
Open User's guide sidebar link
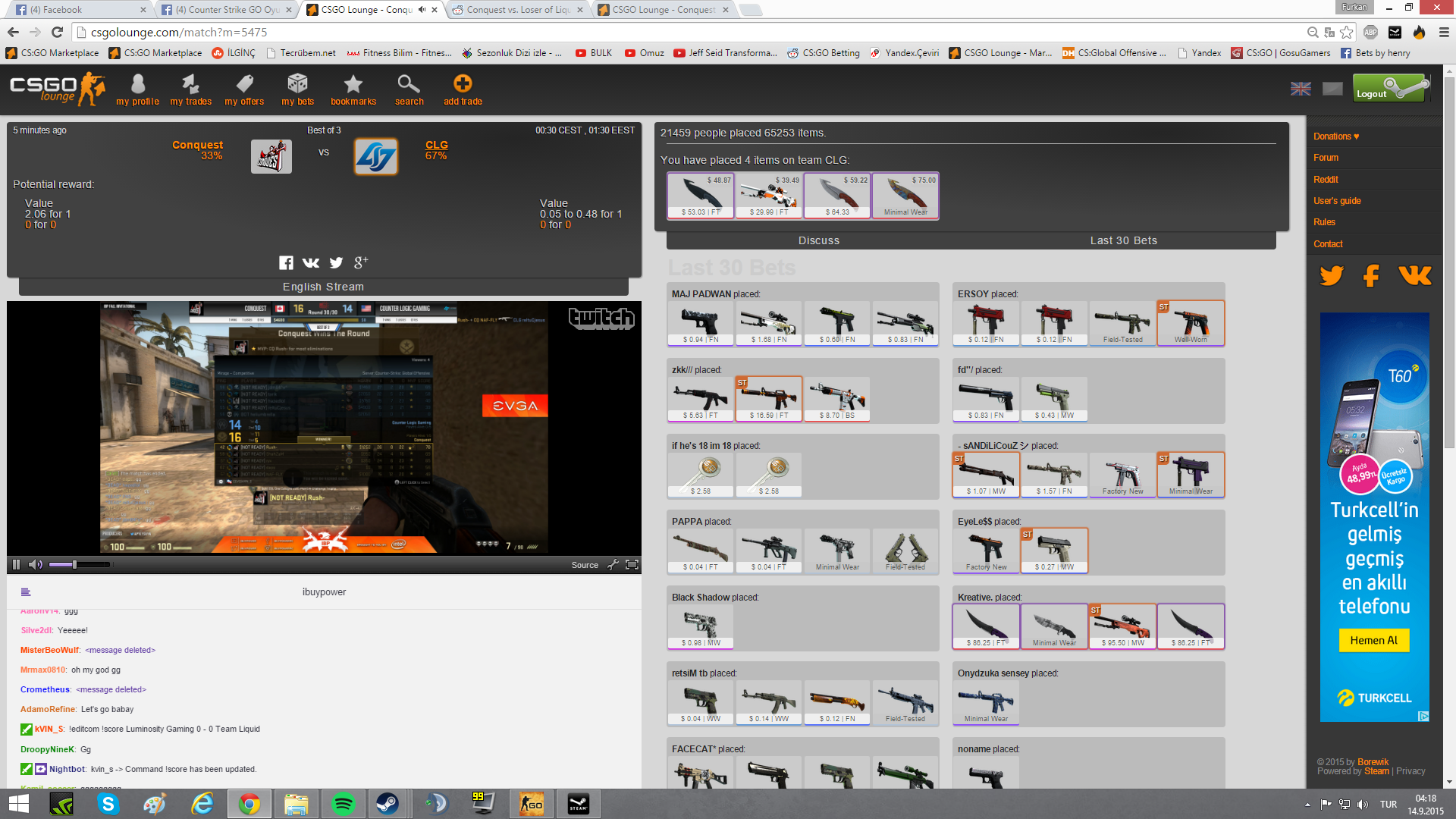(1337, 201)
